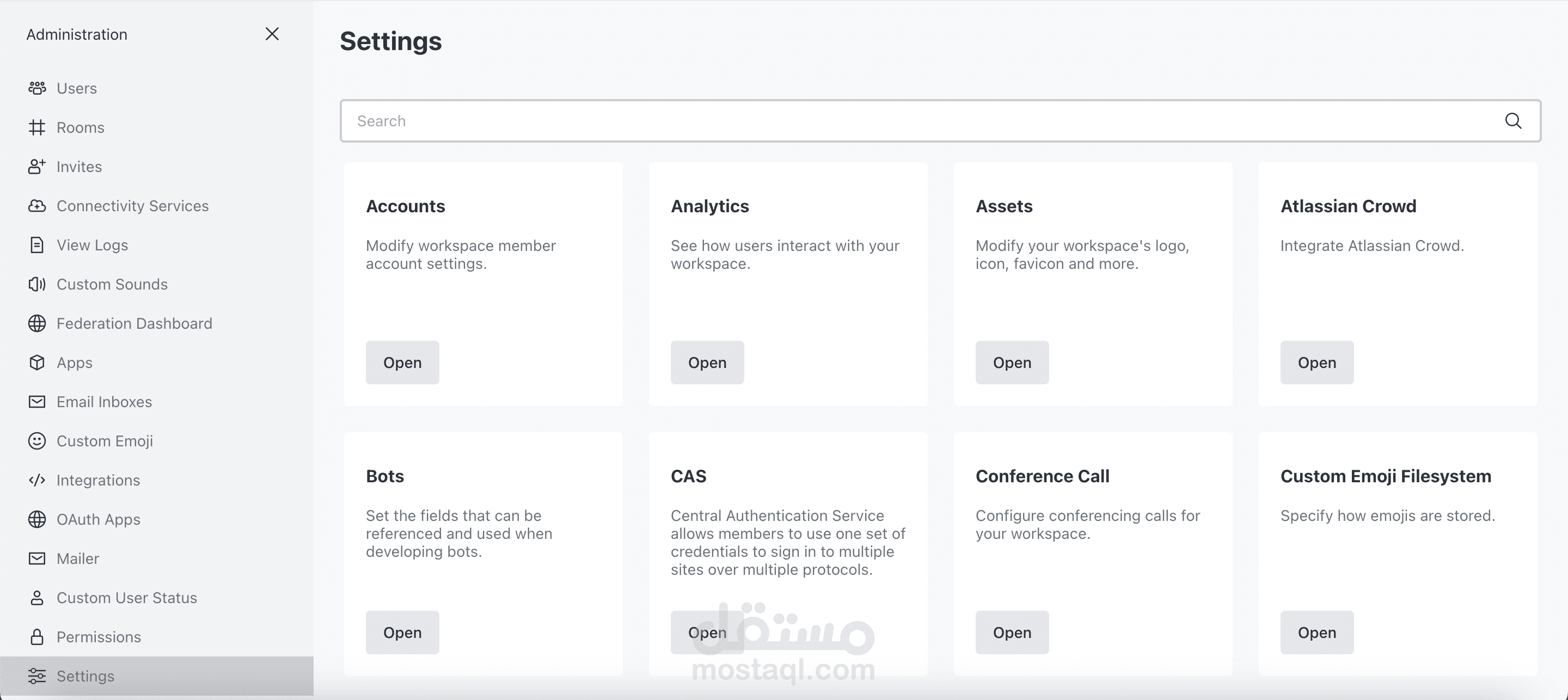Click the search magnifier icon
The height and width of the screenshot is (700, 1568).
[x=1512, y=121]
